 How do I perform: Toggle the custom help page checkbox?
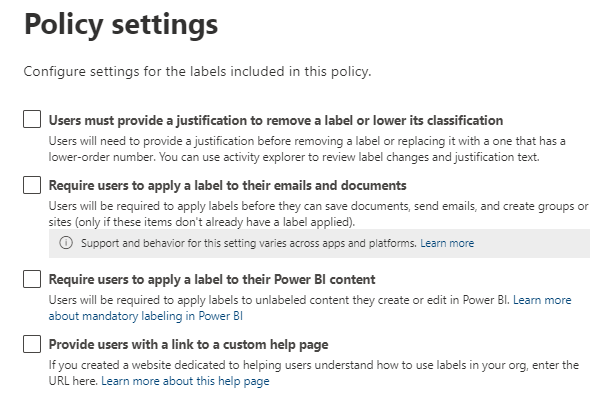coord(31,345)
